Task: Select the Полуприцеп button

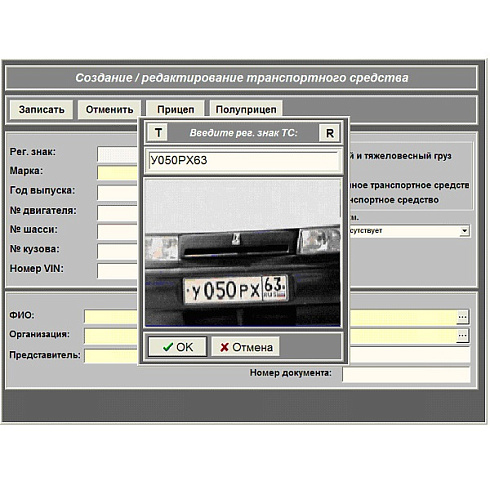Action: pos(246,109)
